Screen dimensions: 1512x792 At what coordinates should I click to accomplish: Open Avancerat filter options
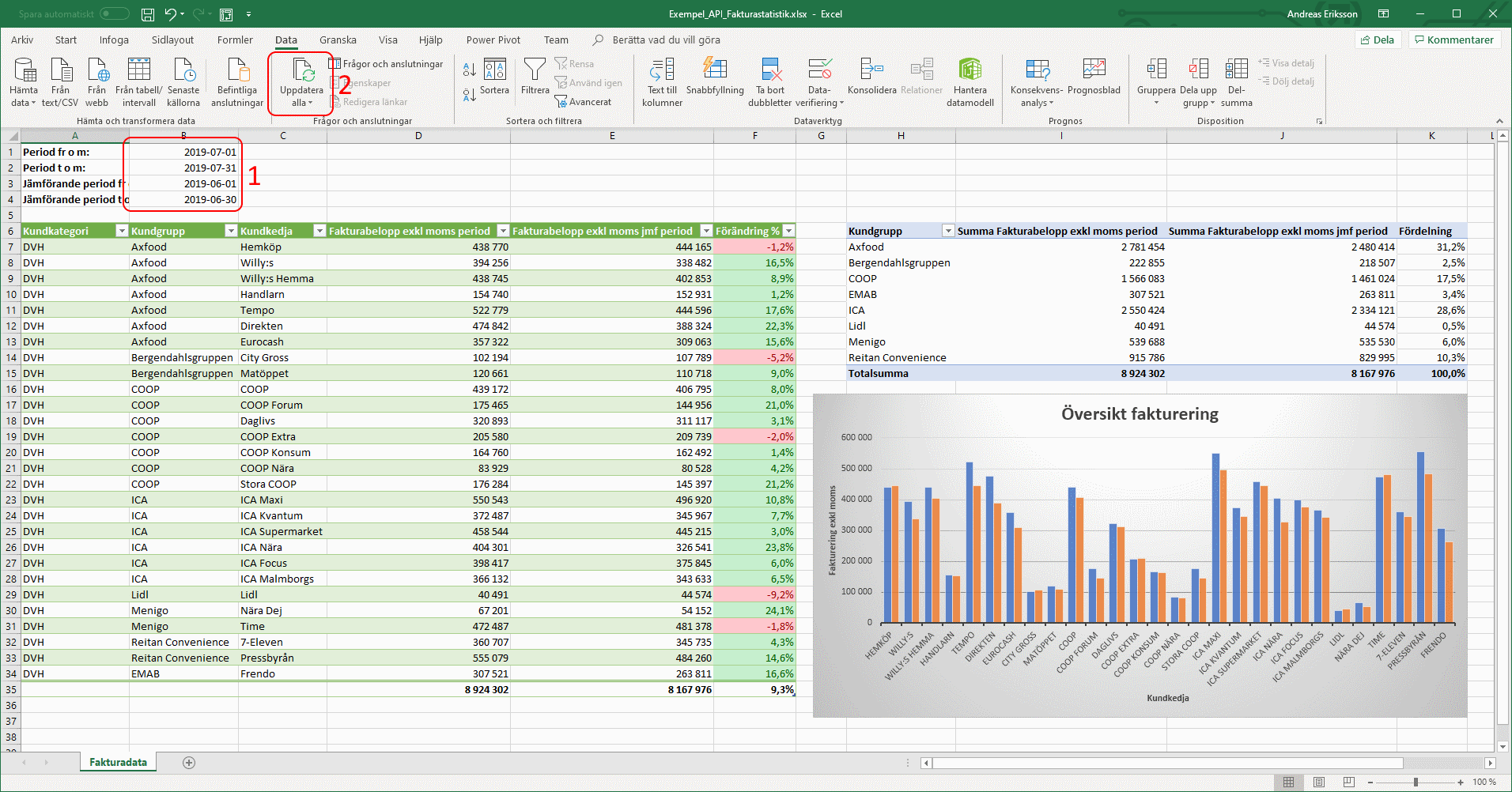tap(583, 102)
